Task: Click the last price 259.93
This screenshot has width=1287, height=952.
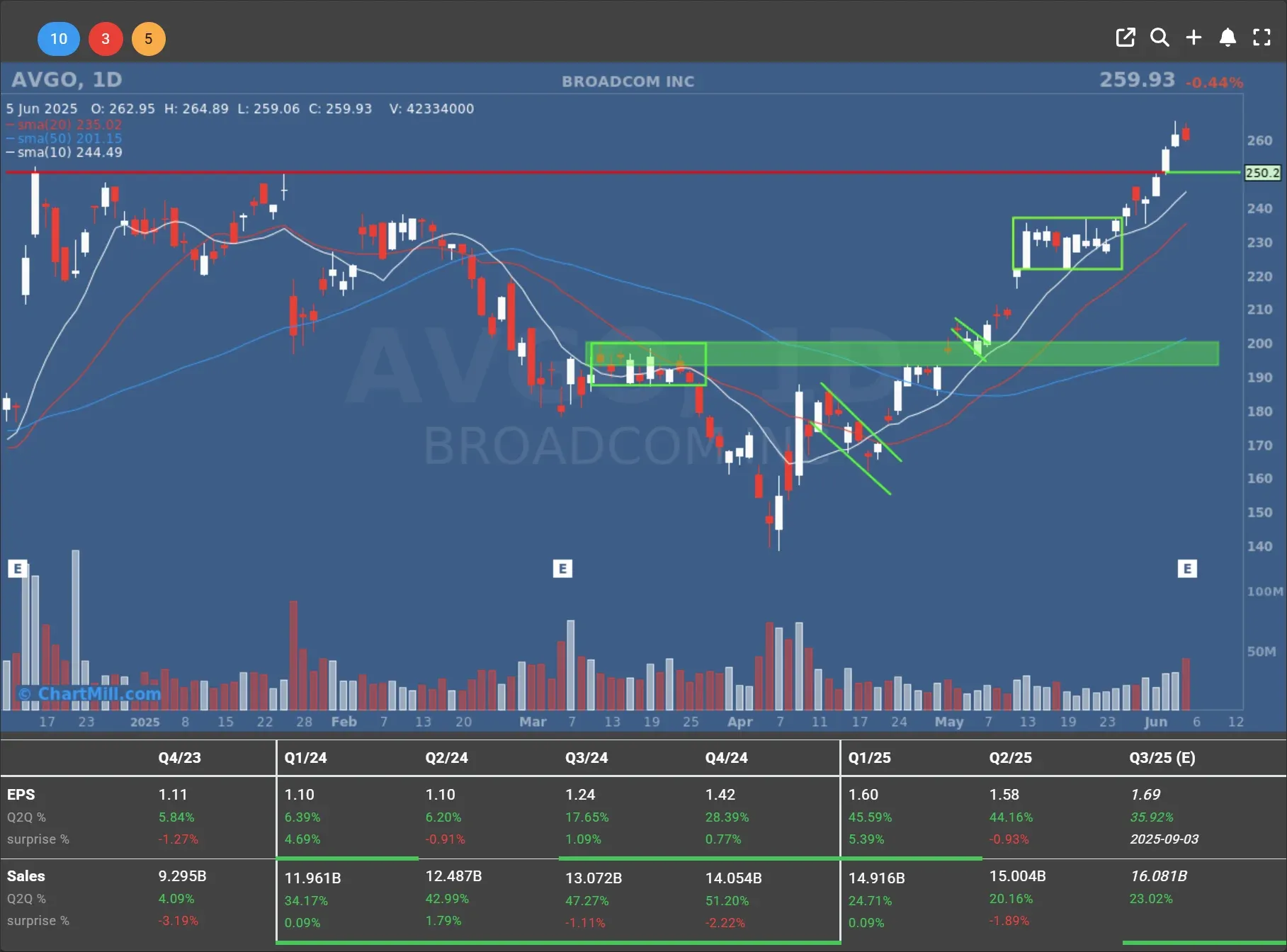Action: point(1137,79)
